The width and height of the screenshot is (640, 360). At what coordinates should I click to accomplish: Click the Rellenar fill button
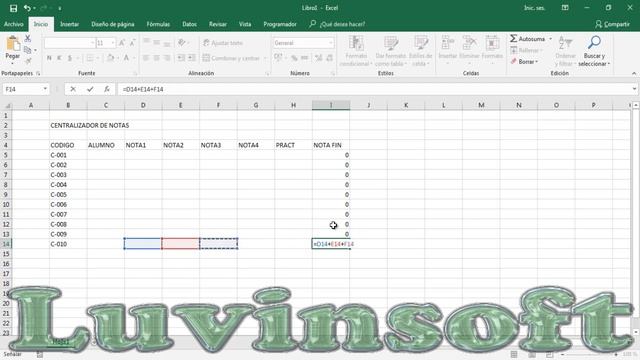[x=526, y=50]
